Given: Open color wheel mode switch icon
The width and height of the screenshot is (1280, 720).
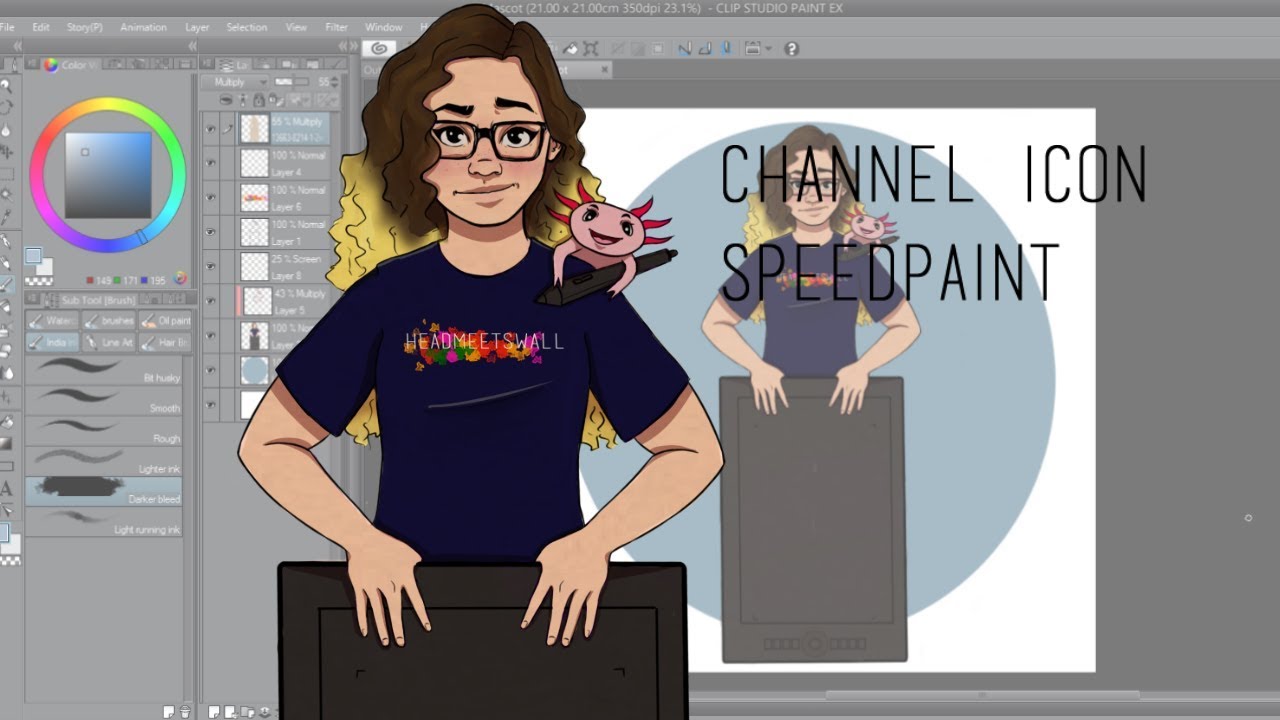Looking at the screenshot, I should point(181,278).
